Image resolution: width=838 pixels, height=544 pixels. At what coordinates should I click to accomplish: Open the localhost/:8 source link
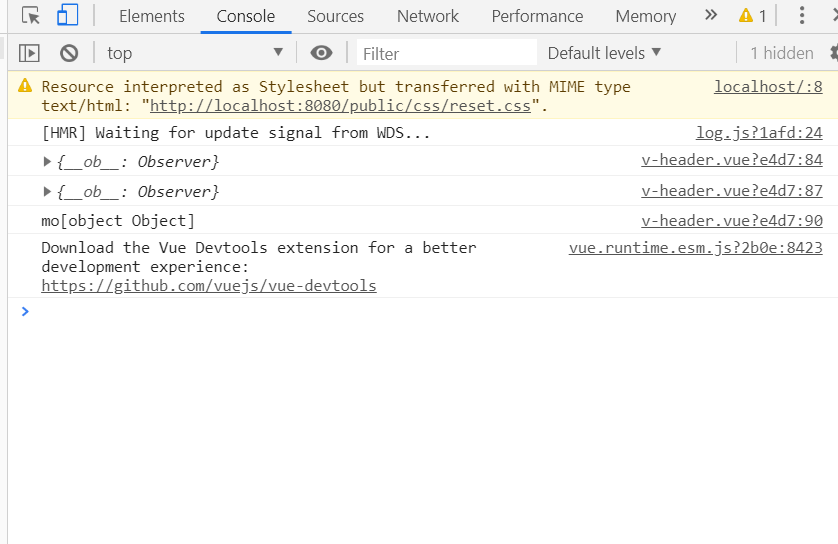pyautogui.click(x=768, y=87)
